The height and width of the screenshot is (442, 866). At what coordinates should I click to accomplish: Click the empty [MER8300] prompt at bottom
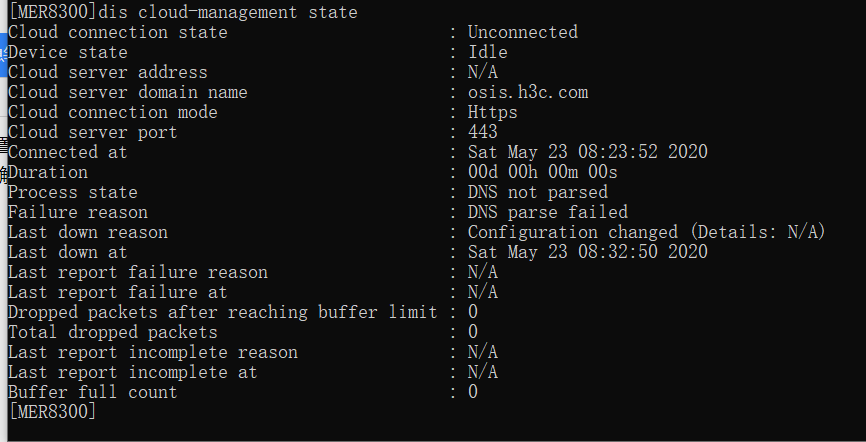[52, 411]
